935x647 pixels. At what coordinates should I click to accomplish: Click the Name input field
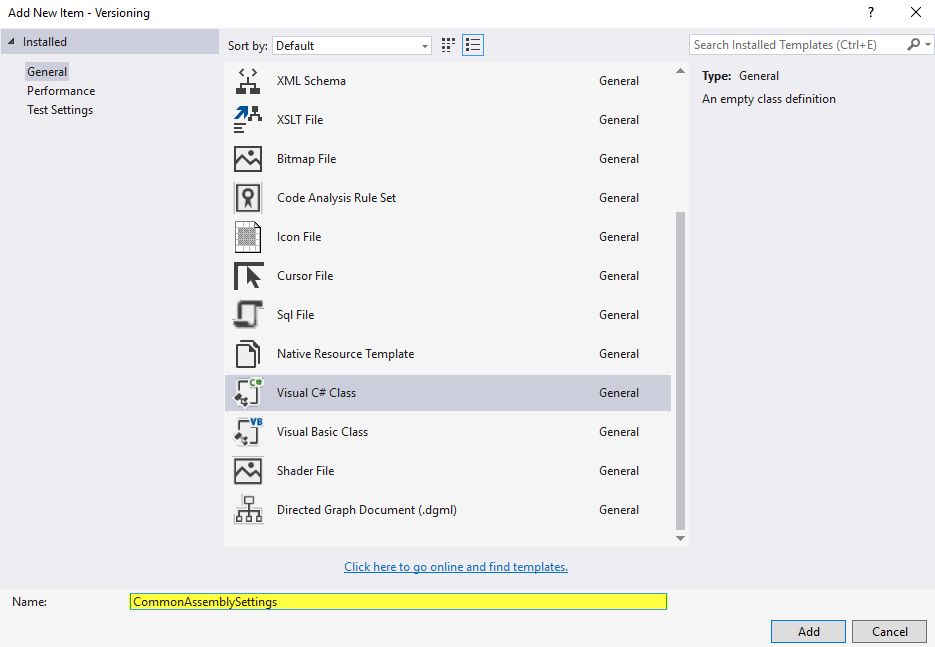point(398,602)
